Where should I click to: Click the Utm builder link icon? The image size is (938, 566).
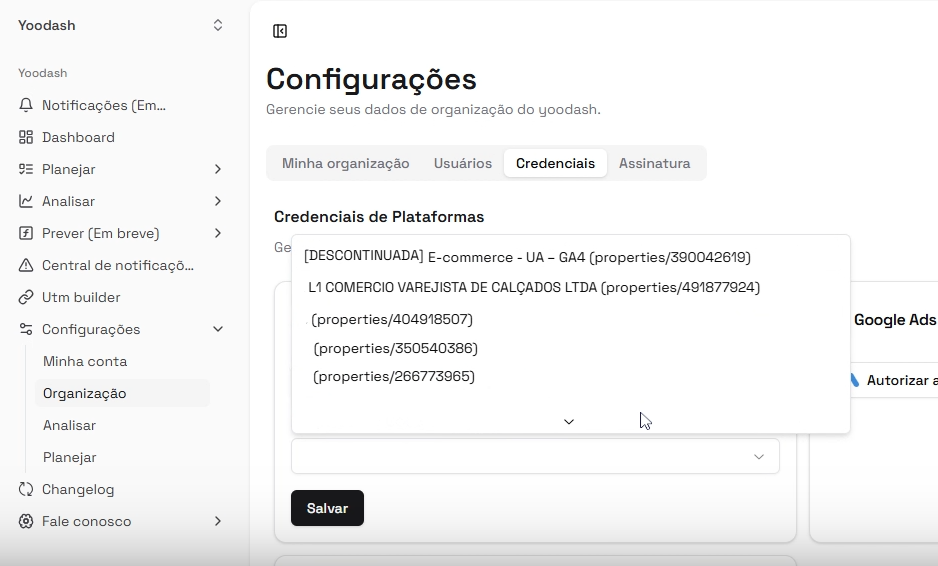tap(26, 297)
